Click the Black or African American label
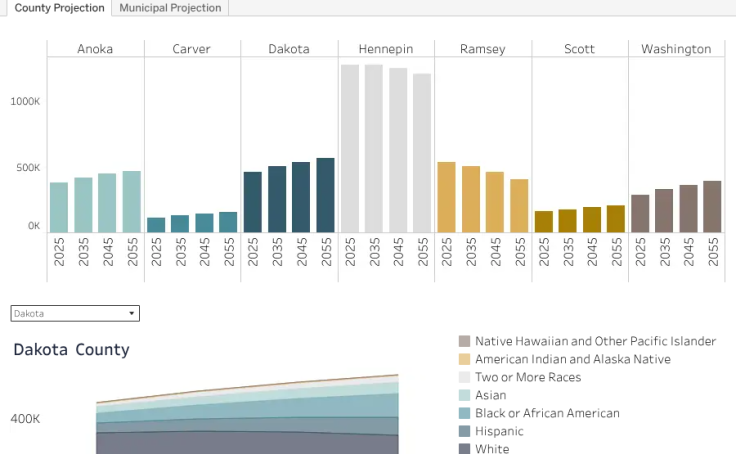Image resolution: width=736 pixels, height=454 pixels. coord(547,413)
